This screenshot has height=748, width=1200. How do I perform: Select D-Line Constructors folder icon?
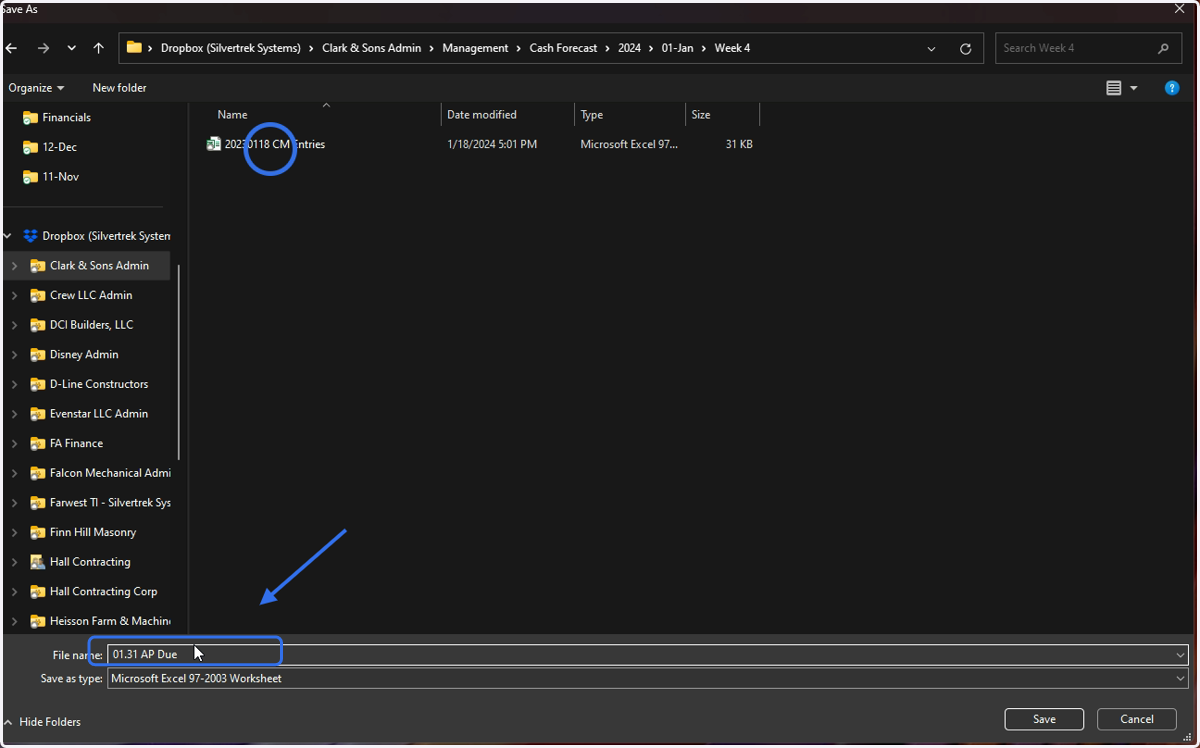pos(38,384)
